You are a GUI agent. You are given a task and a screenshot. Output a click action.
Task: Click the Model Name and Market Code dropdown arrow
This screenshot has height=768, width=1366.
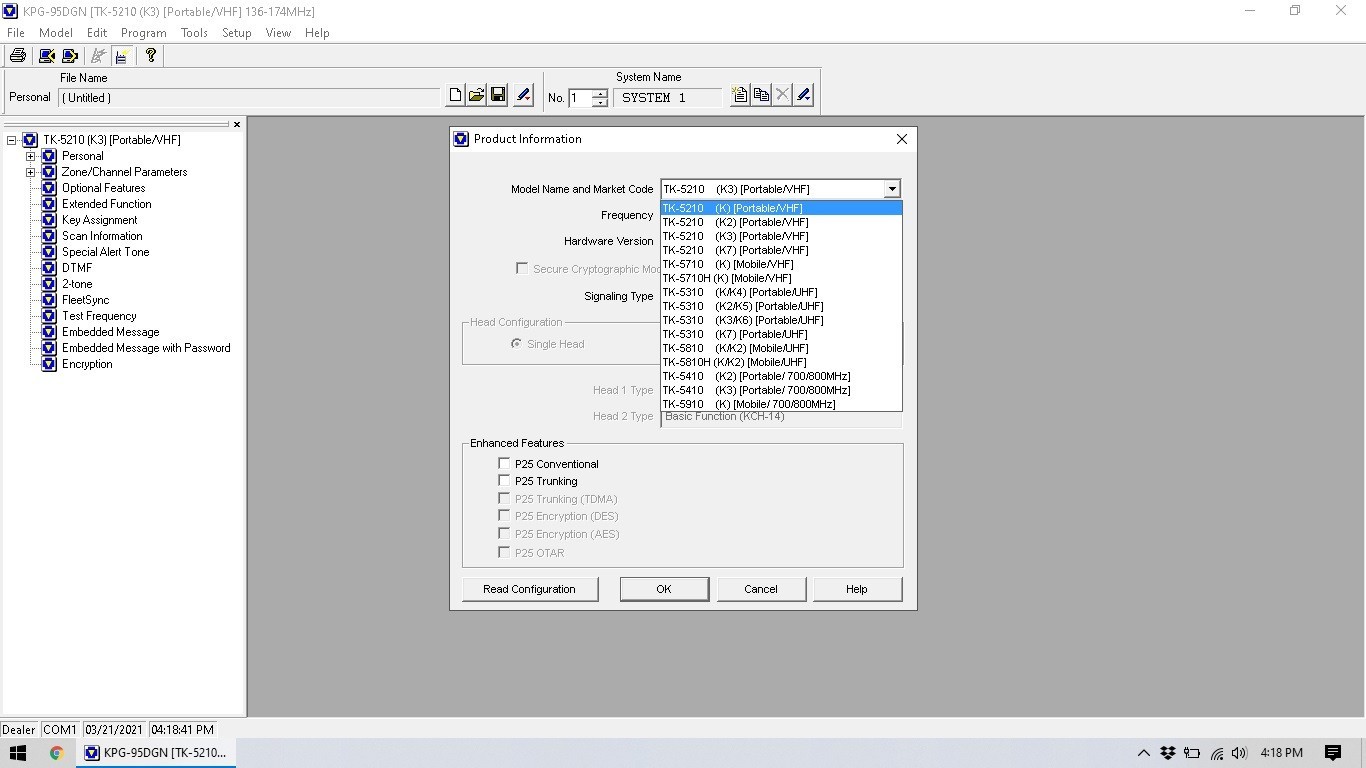tap(891, 189)
